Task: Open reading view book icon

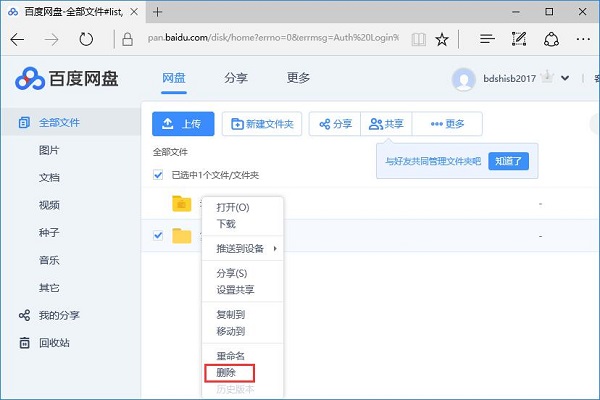Action: point(419,39)
